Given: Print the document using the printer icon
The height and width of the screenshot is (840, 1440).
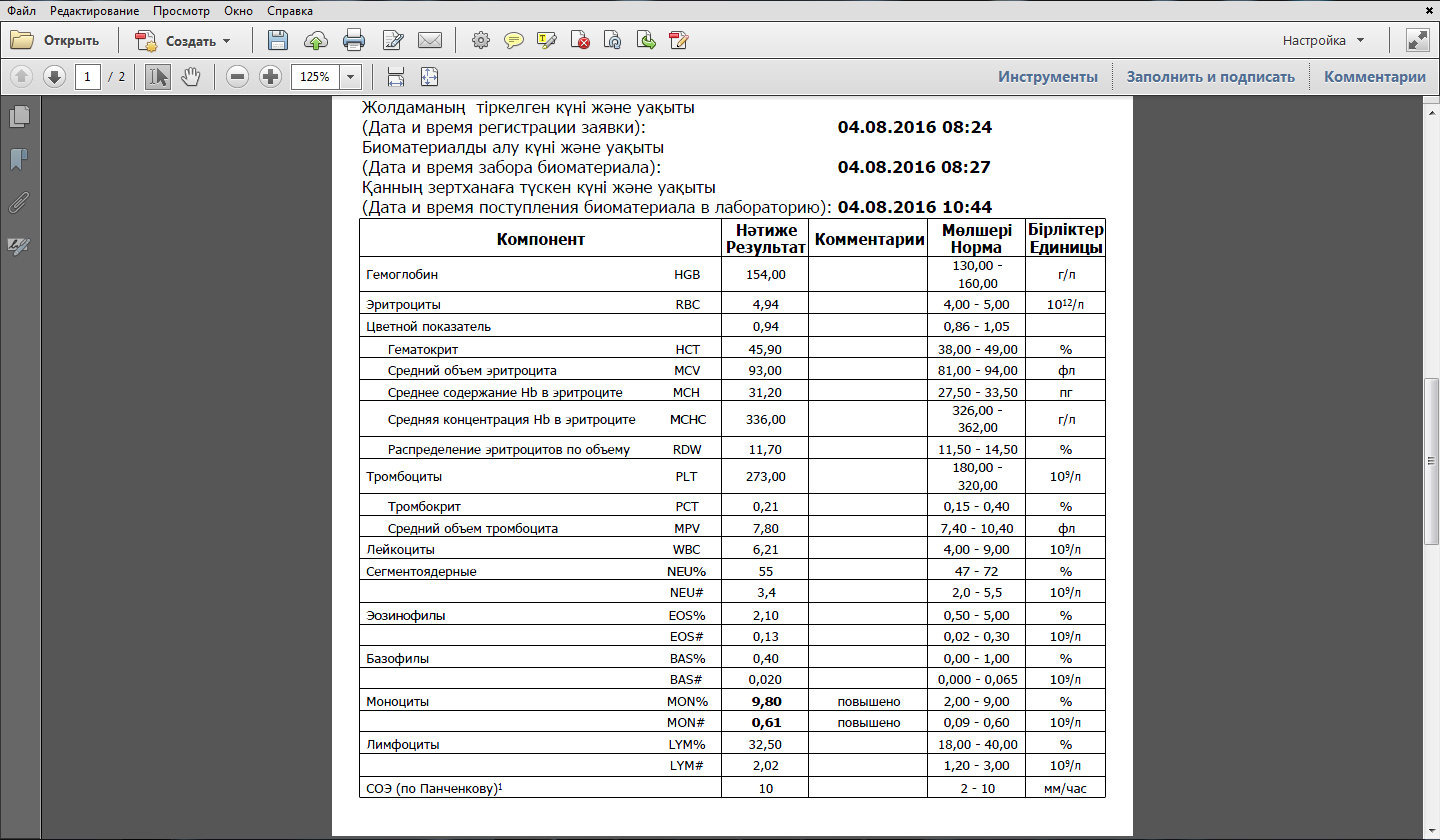Looking at the screenshot, I should 354,41.
